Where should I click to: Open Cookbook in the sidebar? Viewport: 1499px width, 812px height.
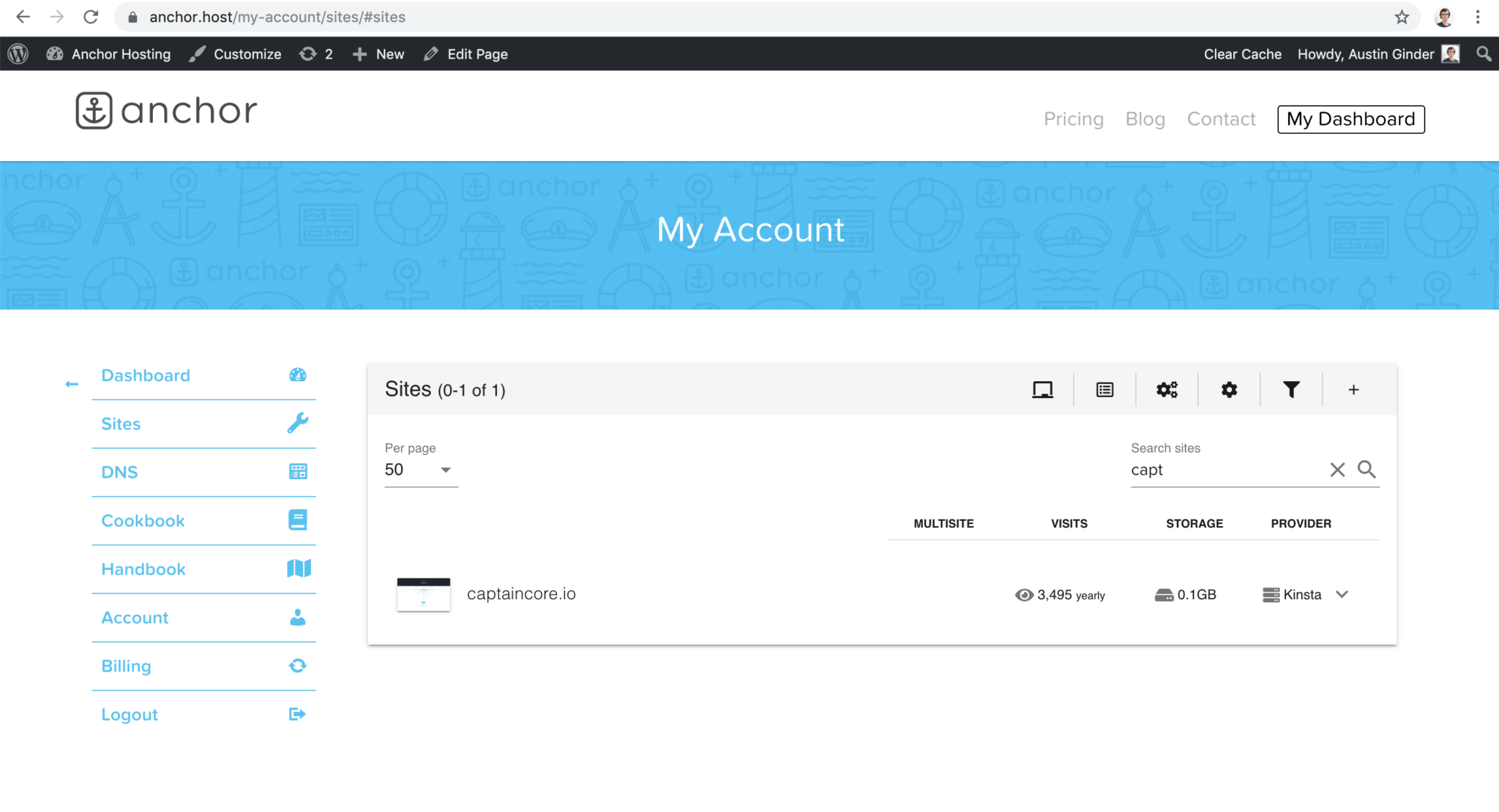(143, 520)
